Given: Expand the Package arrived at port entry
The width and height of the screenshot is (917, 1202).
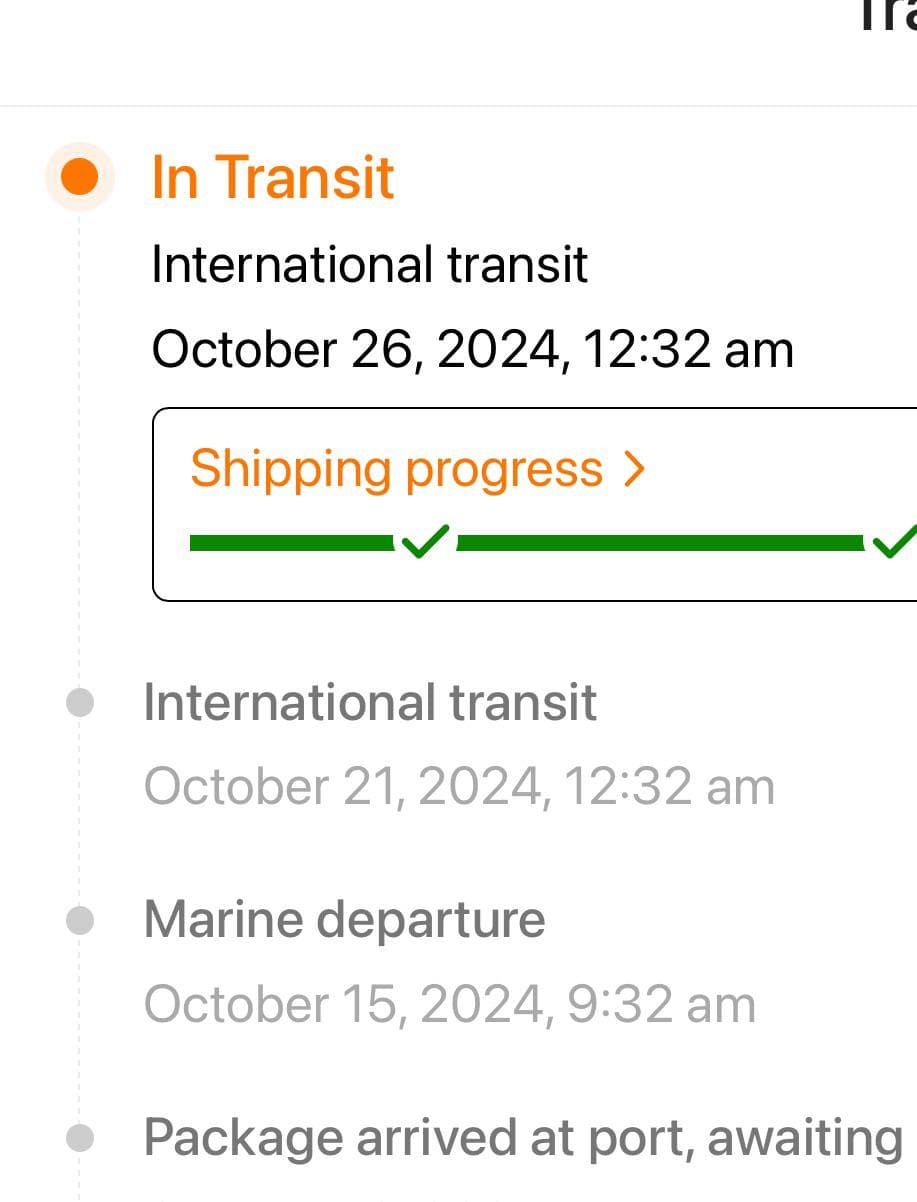Looking at the screenshot, I should pos(520,1137).
